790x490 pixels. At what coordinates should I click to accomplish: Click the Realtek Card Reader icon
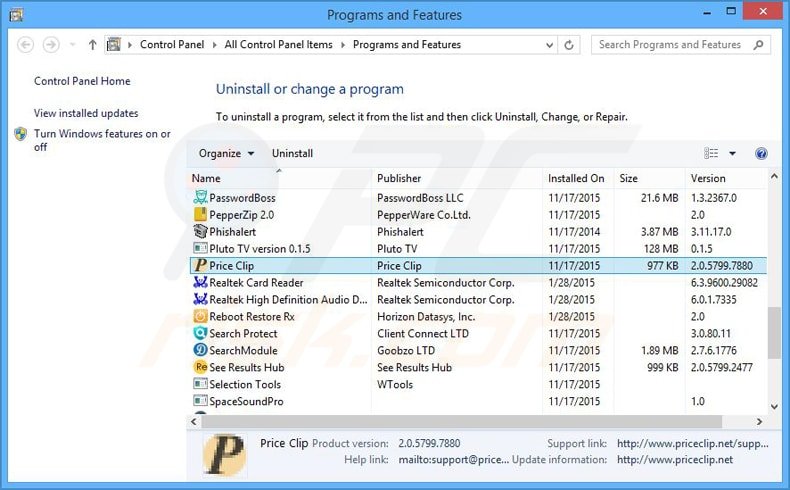coord(201,283)
